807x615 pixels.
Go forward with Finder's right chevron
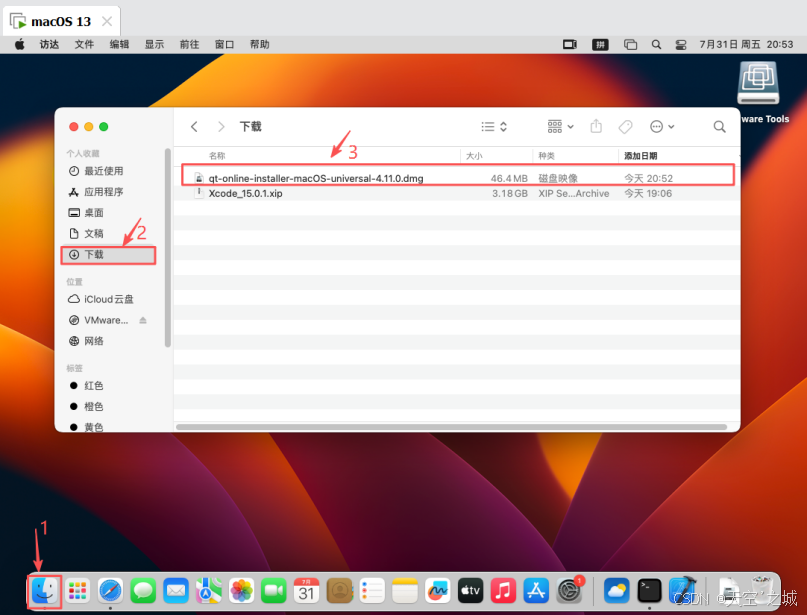[x=221, y=127]
